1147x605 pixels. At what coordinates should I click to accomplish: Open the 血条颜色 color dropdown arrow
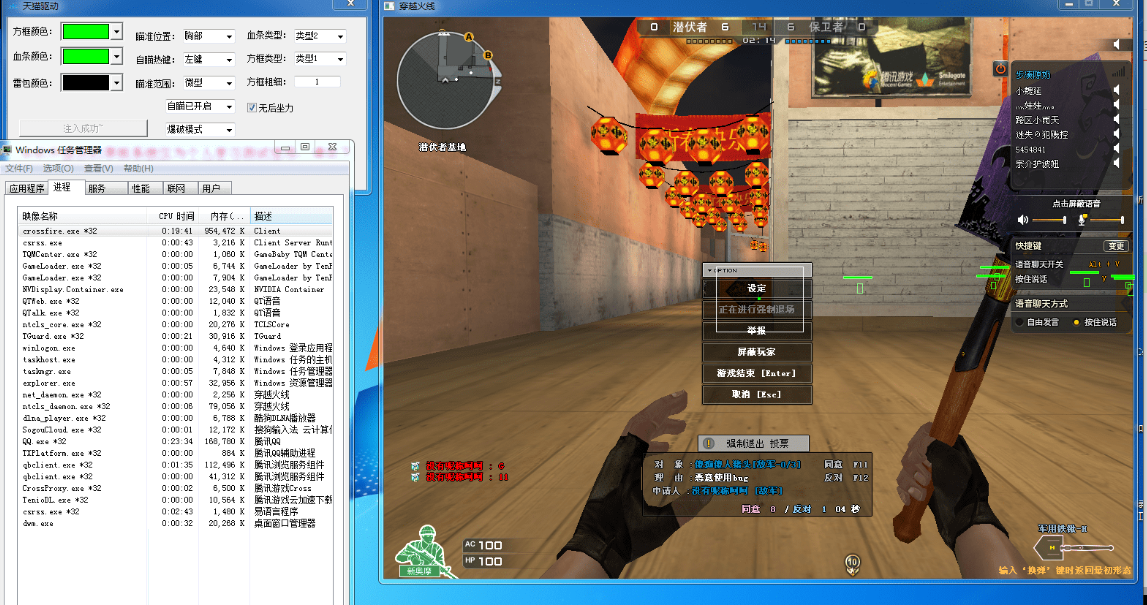coord(116,56)
